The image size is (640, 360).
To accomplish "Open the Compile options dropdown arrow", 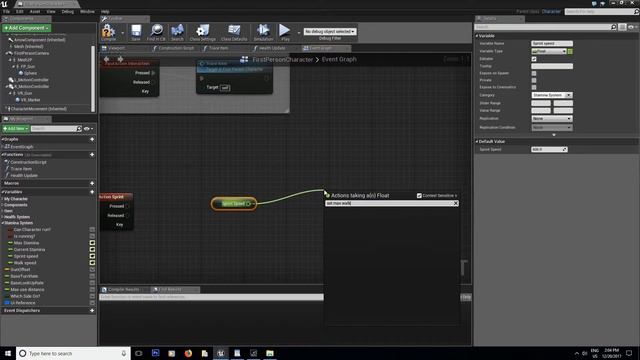I will (122, 33).
